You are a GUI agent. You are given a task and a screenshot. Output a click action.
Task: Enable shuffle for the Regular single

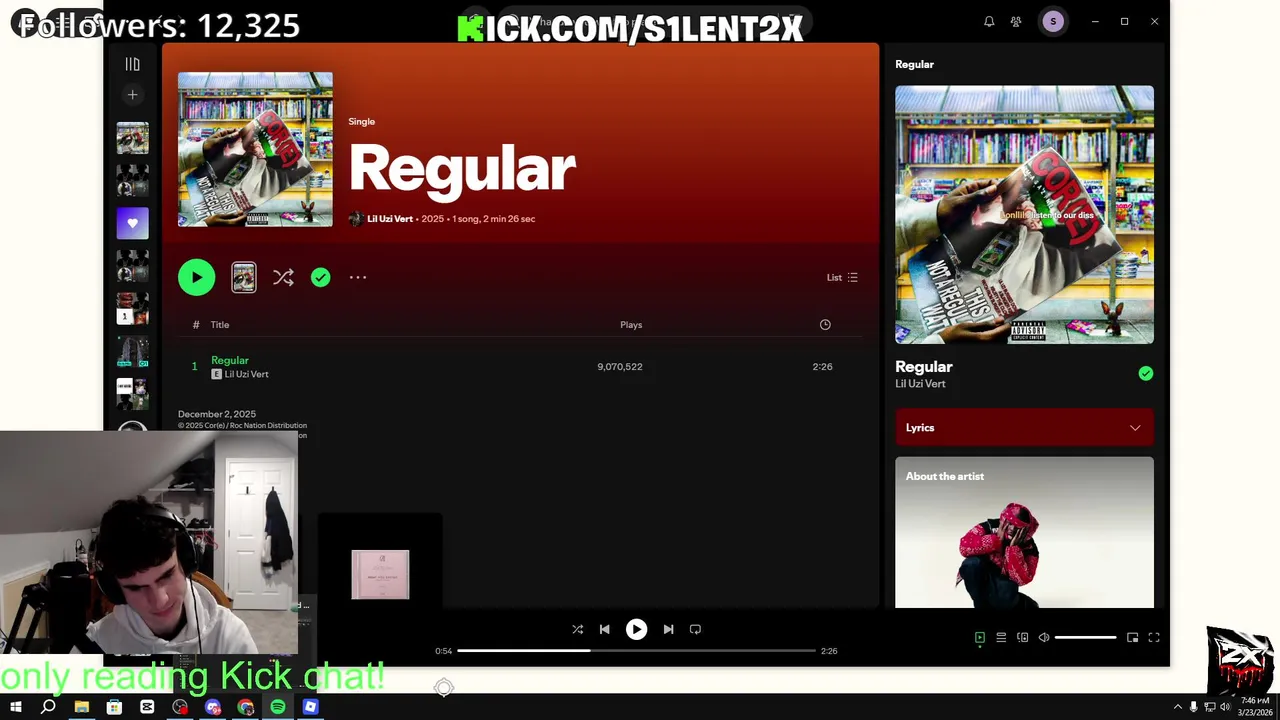point(283,277)
